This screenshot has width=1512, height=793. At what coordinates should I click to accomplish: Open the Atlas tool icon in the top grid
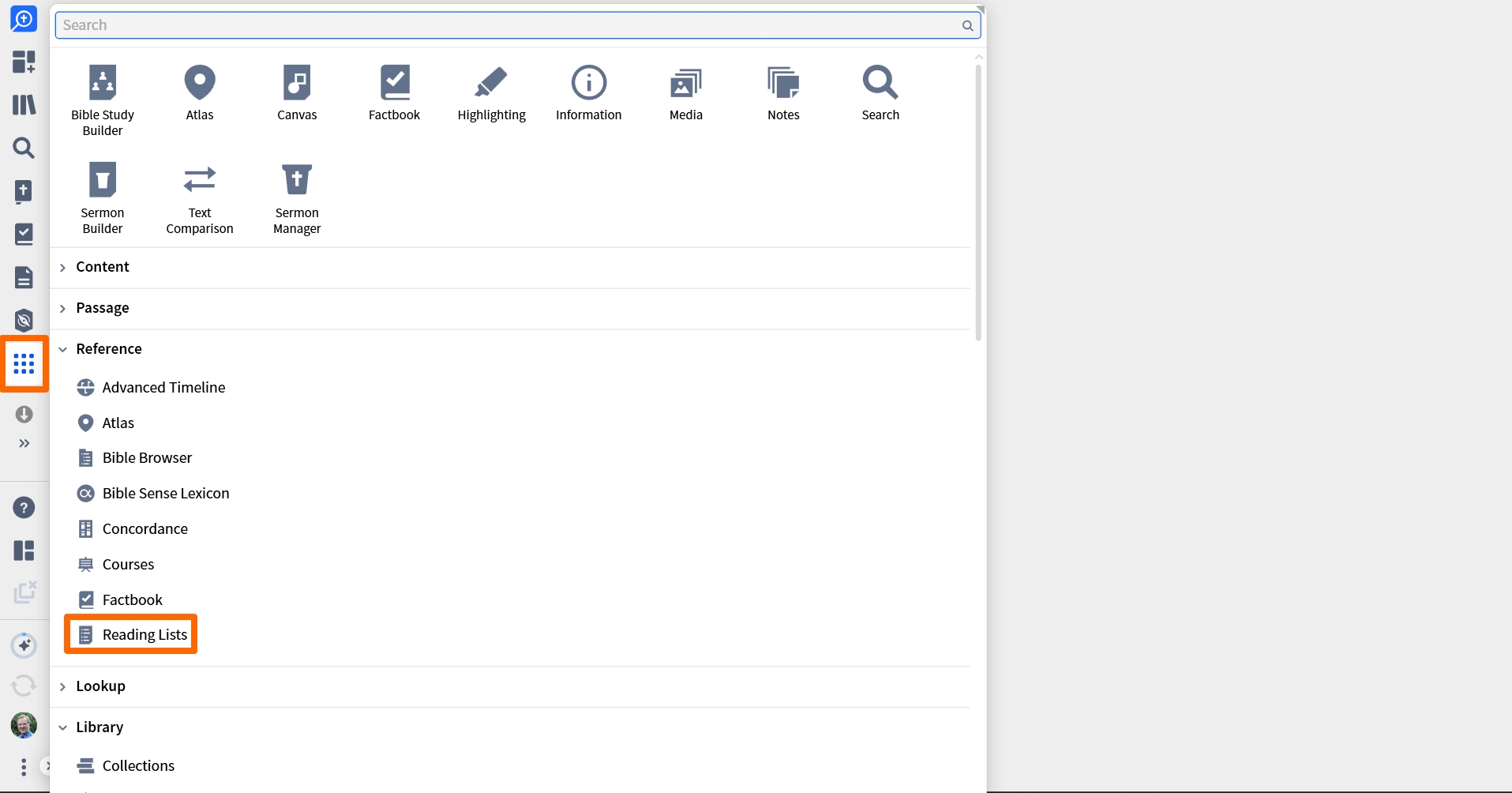tap(200, 92)
